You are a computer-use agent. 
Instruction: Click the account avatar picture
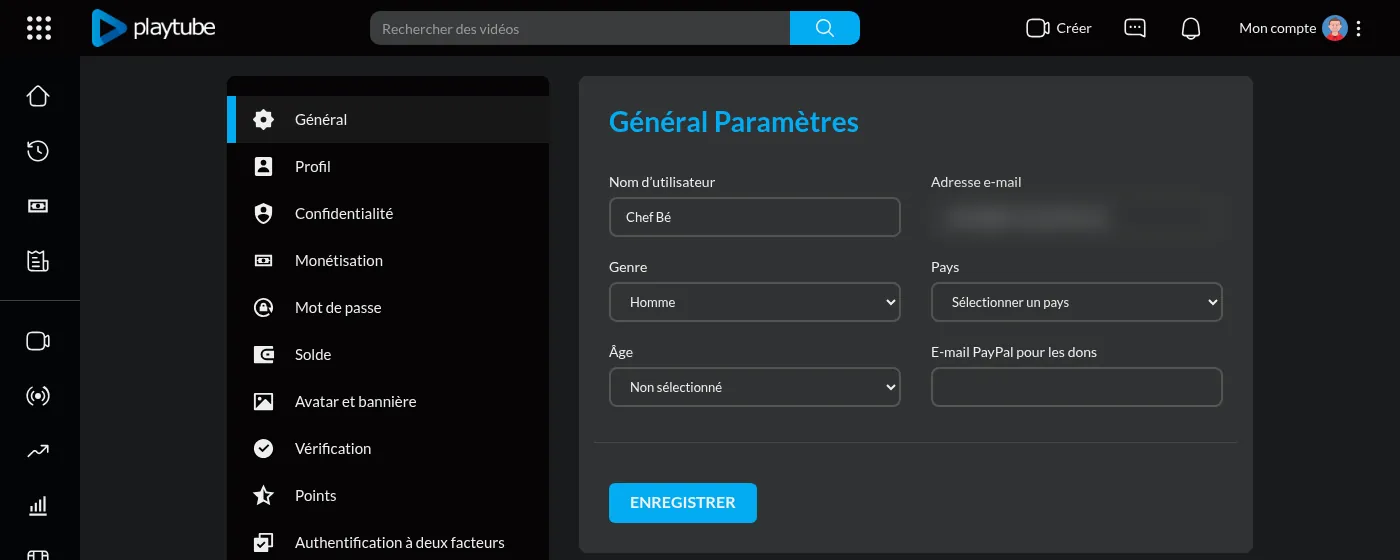[x=1335, y=28]
